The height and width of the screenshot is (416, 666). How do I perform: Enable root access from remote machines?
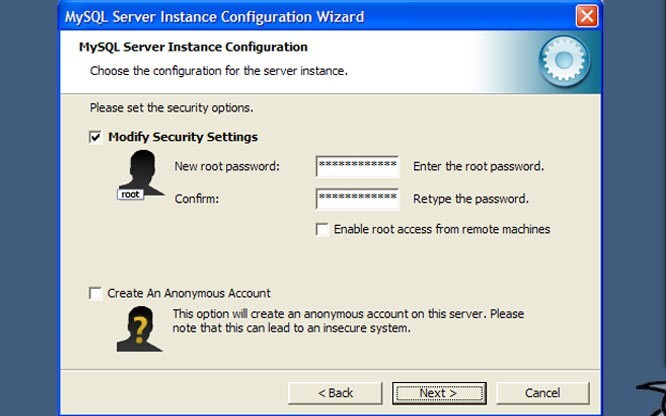tap(322, 229)
